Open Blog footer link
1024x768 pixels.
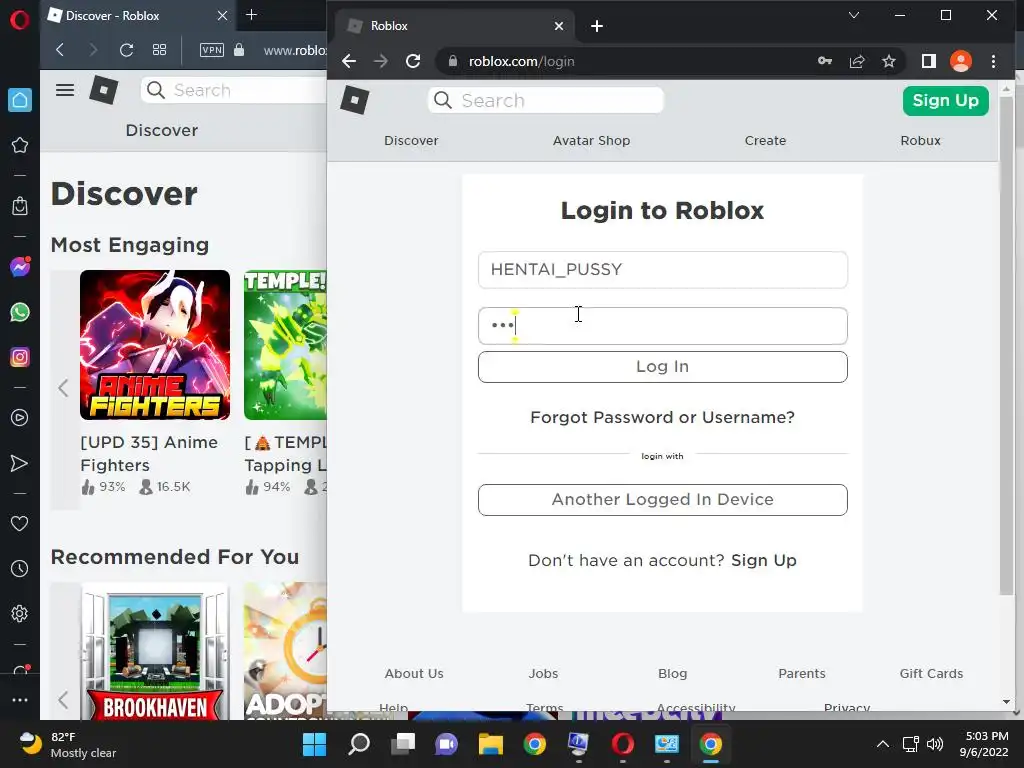click(673, 673)
